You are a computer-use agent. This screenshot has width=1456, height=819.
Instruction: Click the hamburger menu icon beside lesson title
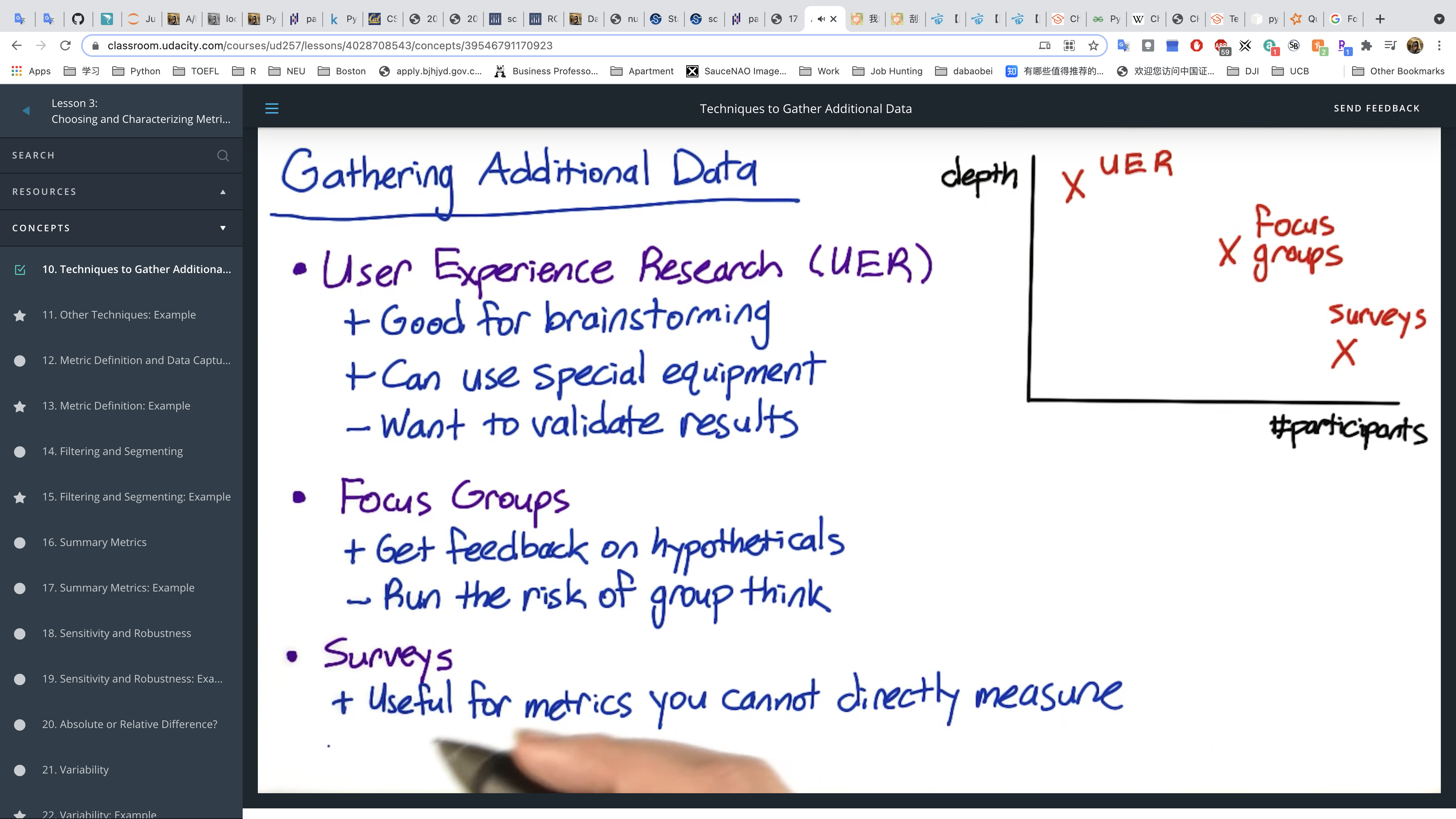point(271,108)
